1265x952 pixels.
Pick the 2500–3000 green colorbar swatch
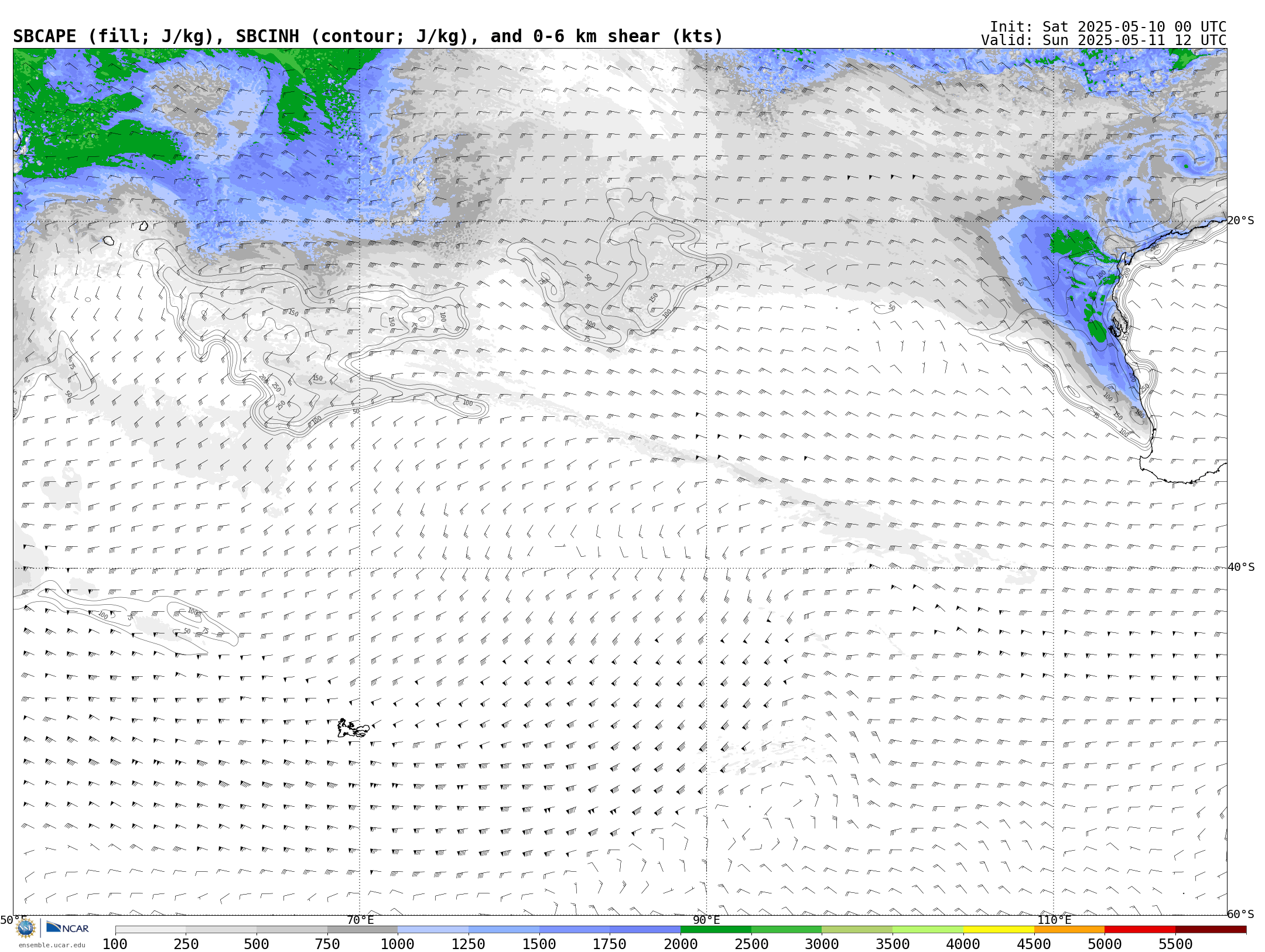click(x=787, y=930)
